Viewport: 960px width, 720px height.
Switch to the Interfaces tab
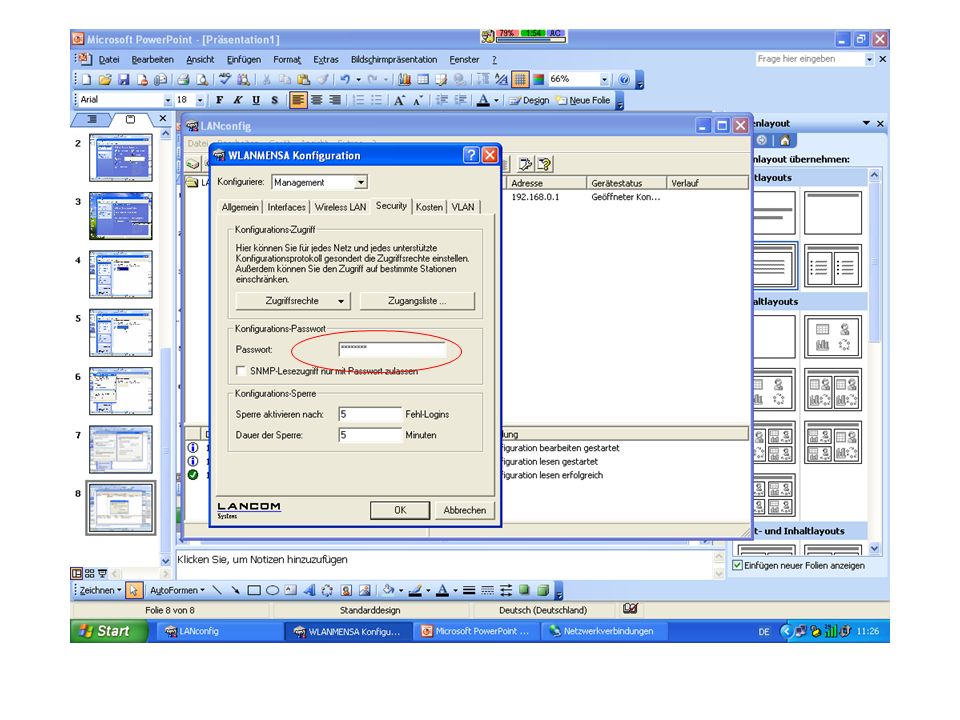pos(286,207)
